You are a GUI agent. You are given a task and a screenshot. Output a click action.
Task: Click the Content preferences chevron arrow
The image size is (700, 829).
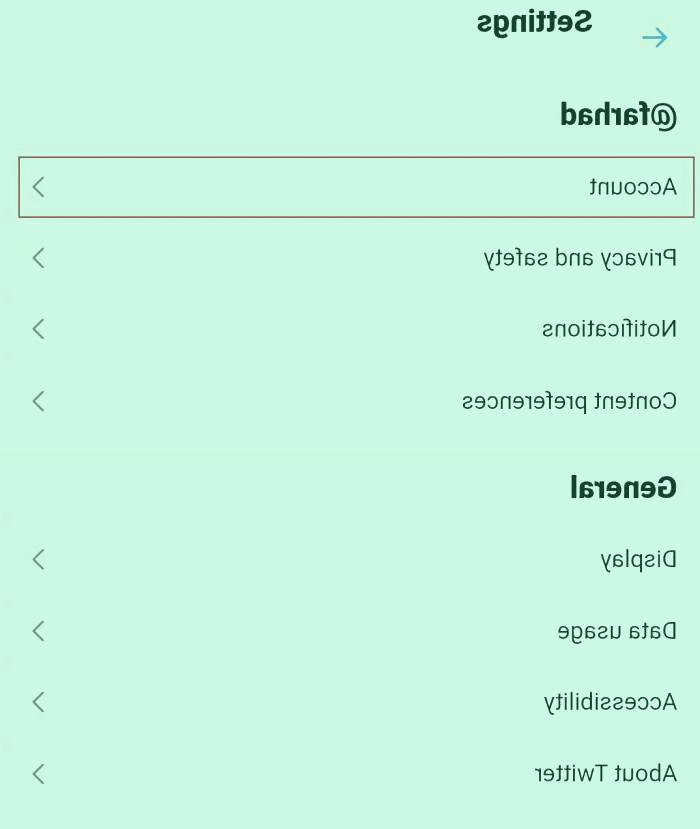pos(39,401)
